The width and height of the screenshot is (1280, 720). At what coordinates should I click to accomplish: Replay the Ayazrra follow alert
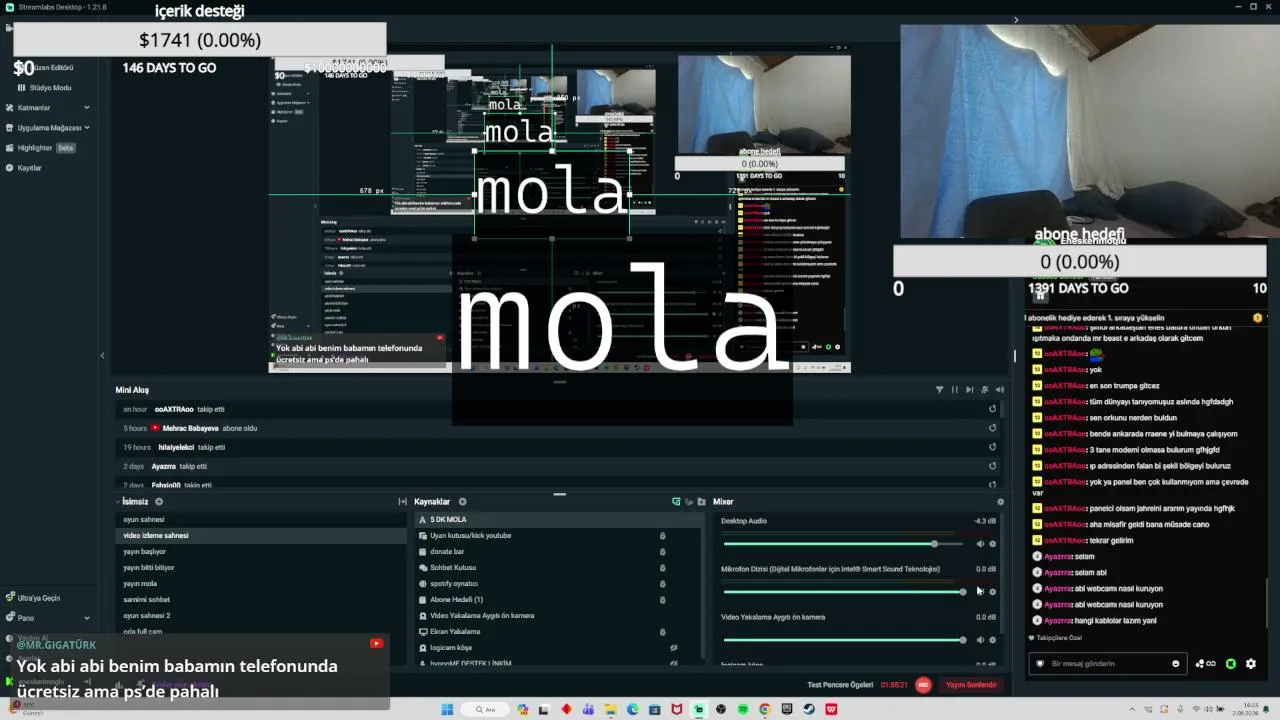pos(992,466)
